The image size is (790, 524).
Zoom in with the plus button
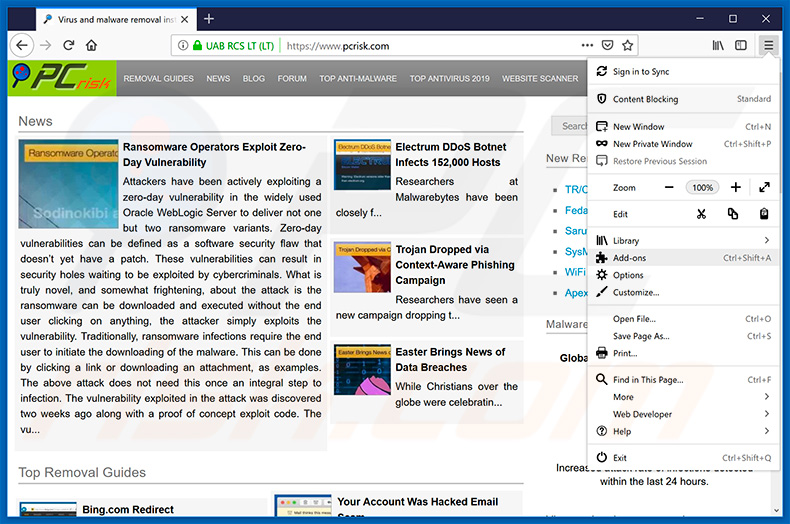coord(736,187)
